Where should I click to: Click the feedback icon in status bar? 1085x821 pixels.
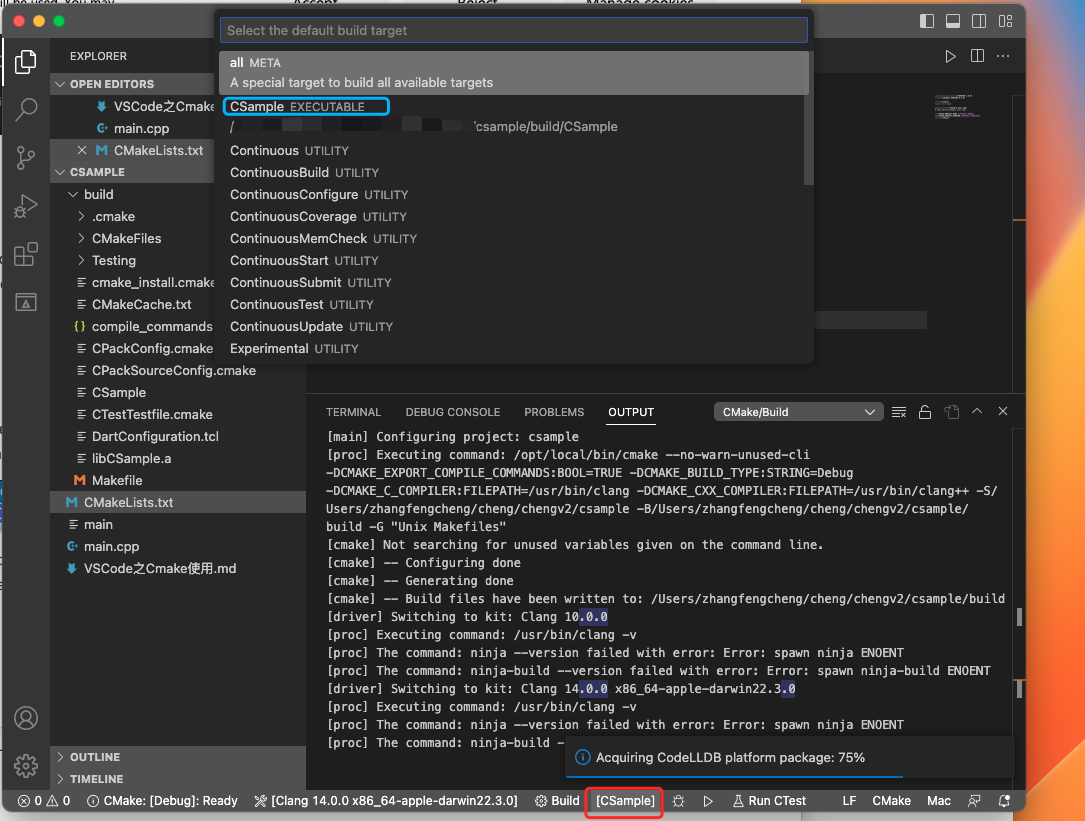pos(974,801)
